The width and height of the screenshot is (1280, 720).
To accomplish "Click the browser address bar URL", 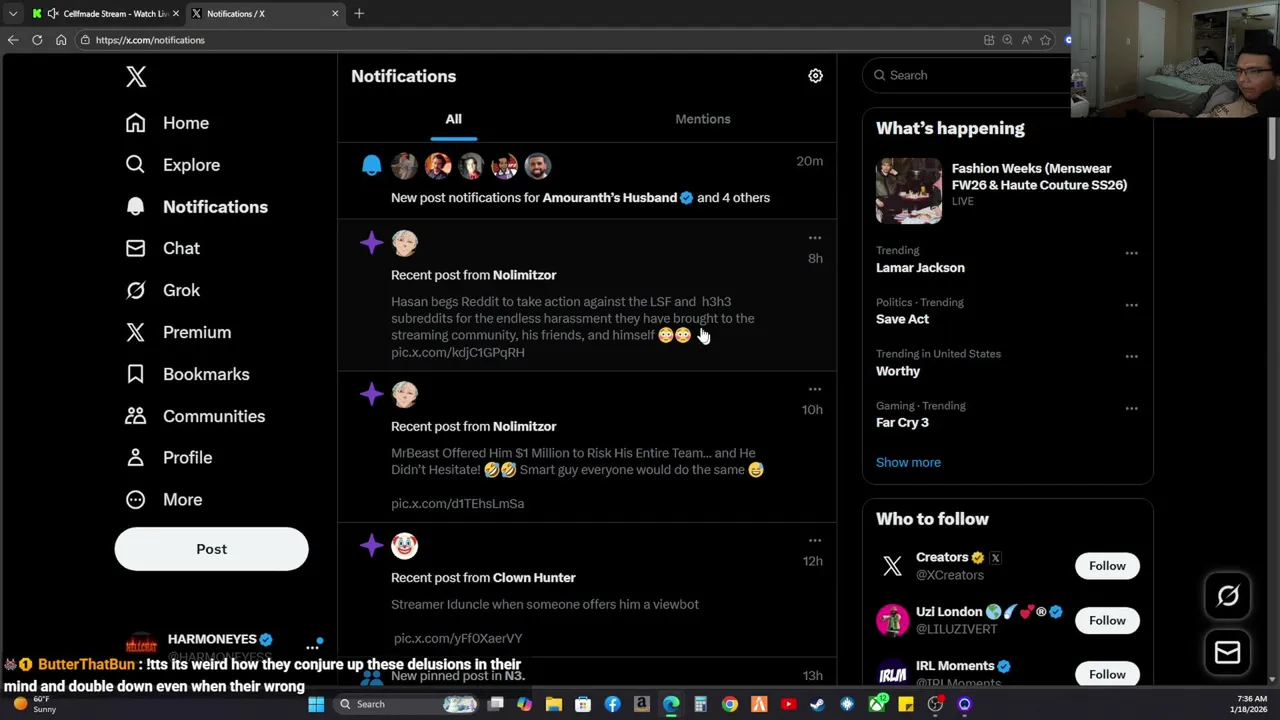I will (x=150, y=40).
